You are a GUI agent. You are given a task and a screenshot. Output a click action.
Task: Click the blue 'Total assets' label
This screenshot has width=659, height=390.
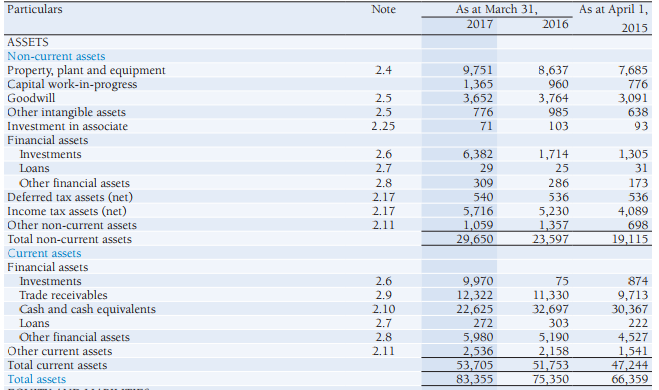pos(37,379)
